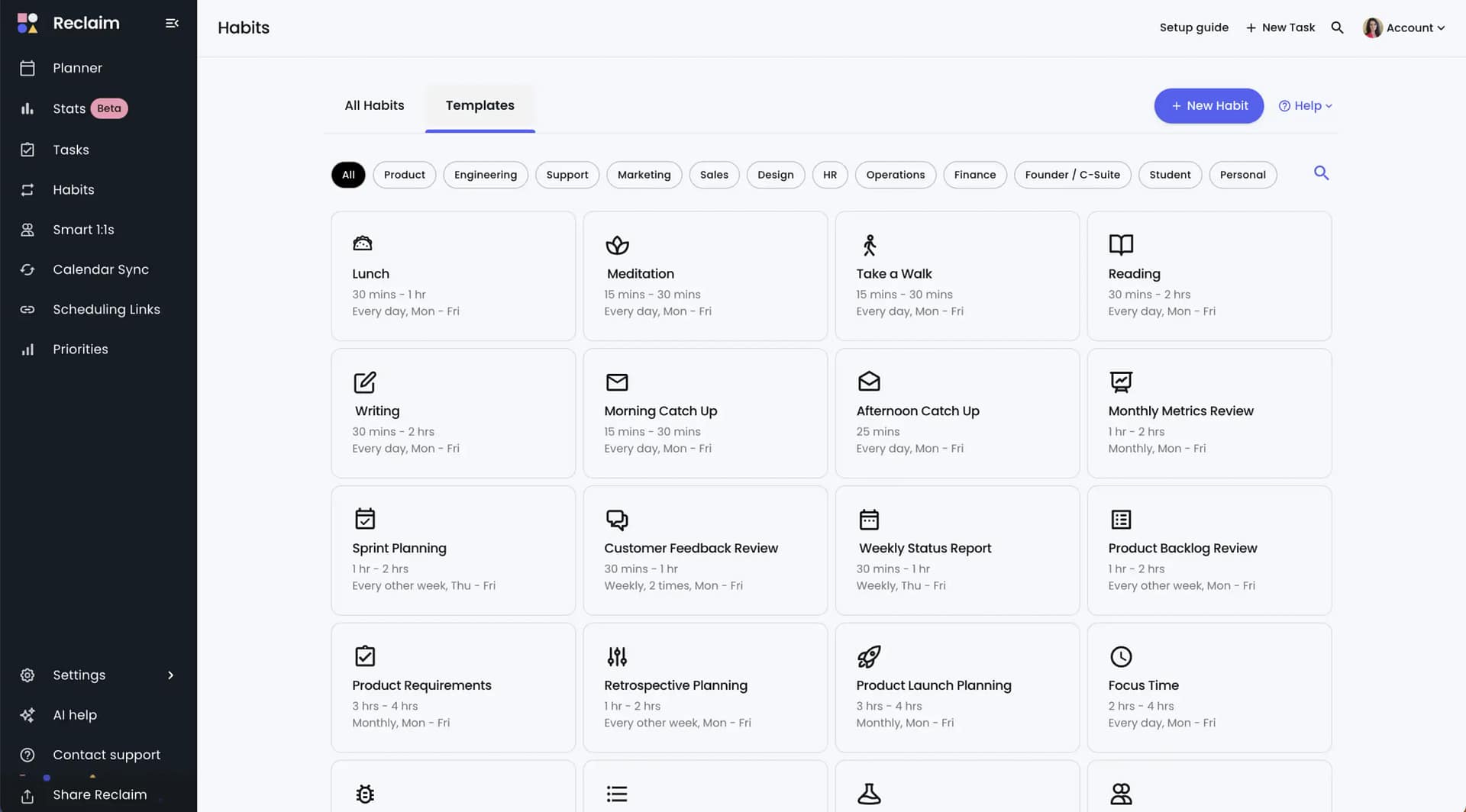
Task: Click the New Habit button
Action: tap(1209, 105)
